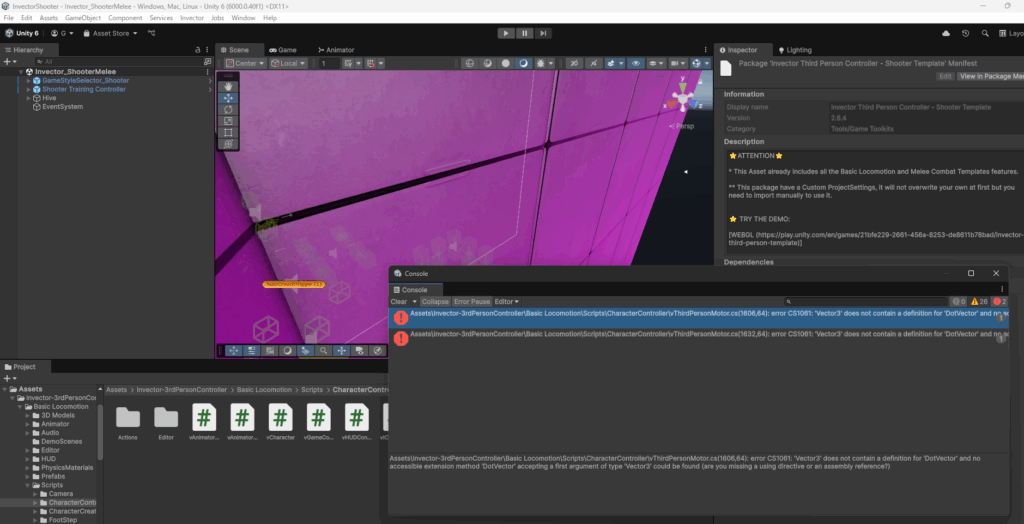Image resolution: width=1024 pixels, height=524 pixels.
Task: Click the Step frame button
Action: pyautogui.click(x=543, y=33)
